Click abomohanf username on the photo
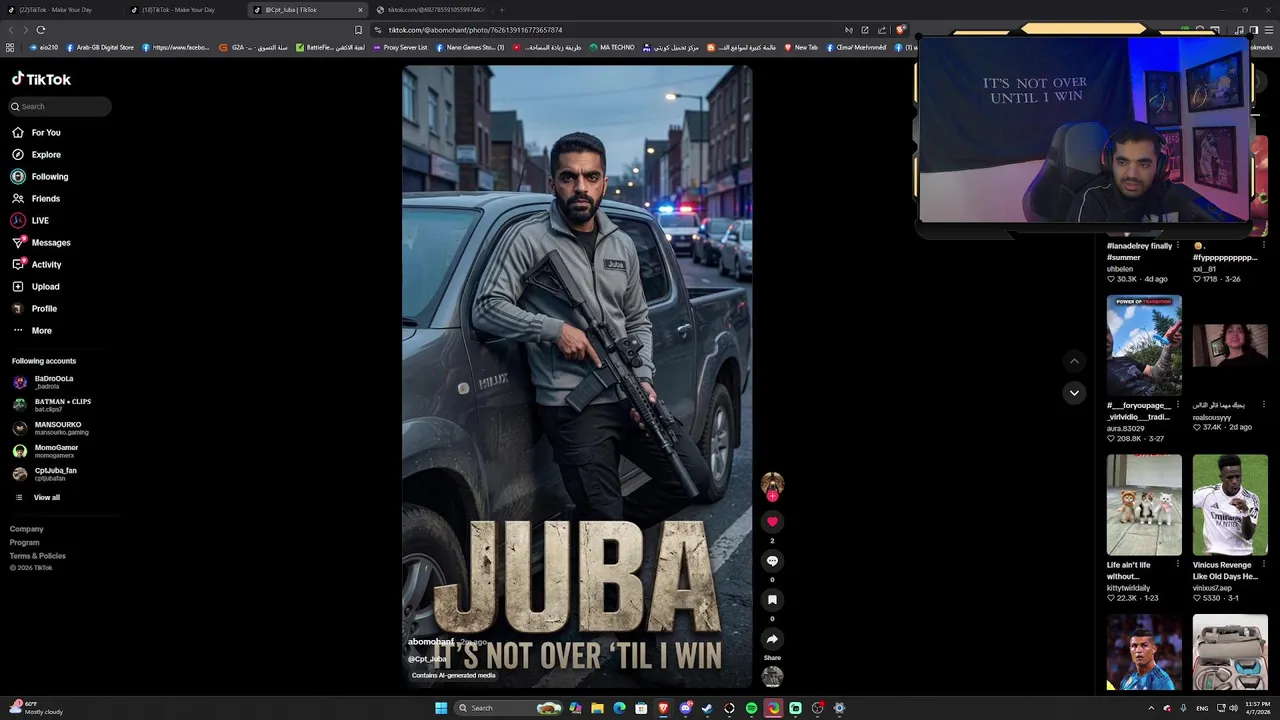 pyautogui.click(x=430, y=642)
